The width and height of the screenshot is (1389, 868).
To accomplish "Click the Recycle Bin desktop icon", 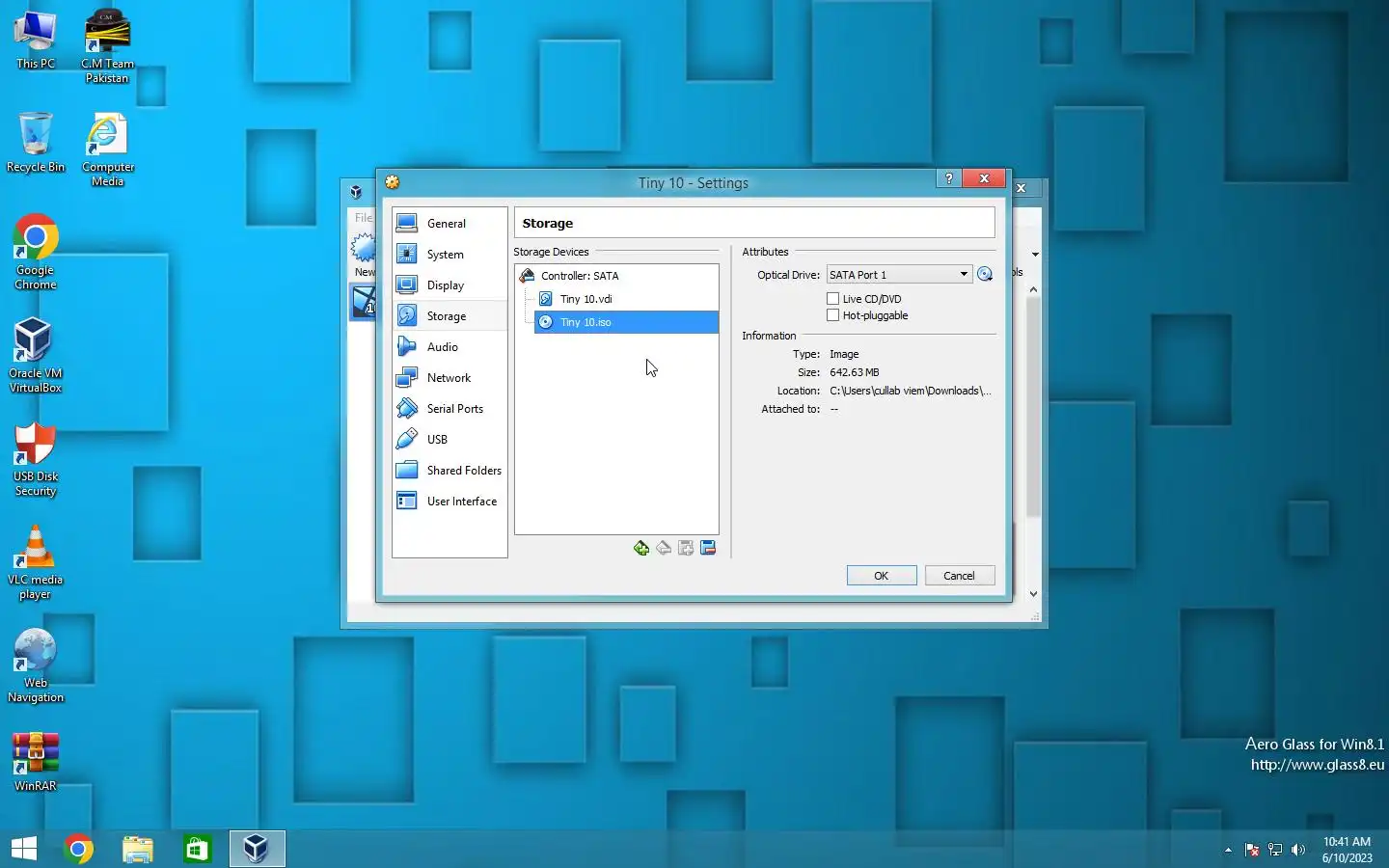I will pos(36,143).
